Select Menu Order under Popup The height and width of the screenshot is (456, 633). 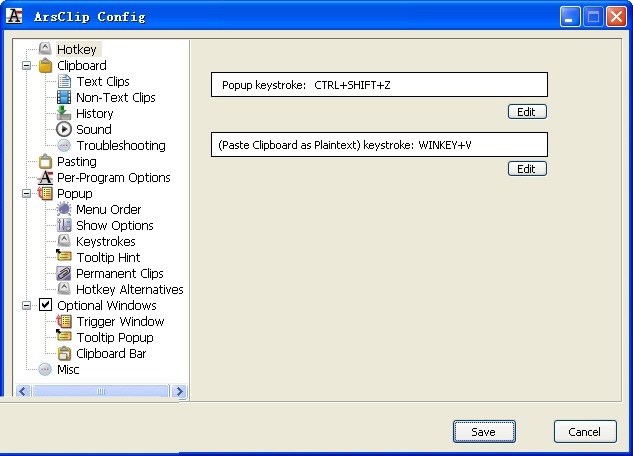pyautogui.click(x=109, y=209)
